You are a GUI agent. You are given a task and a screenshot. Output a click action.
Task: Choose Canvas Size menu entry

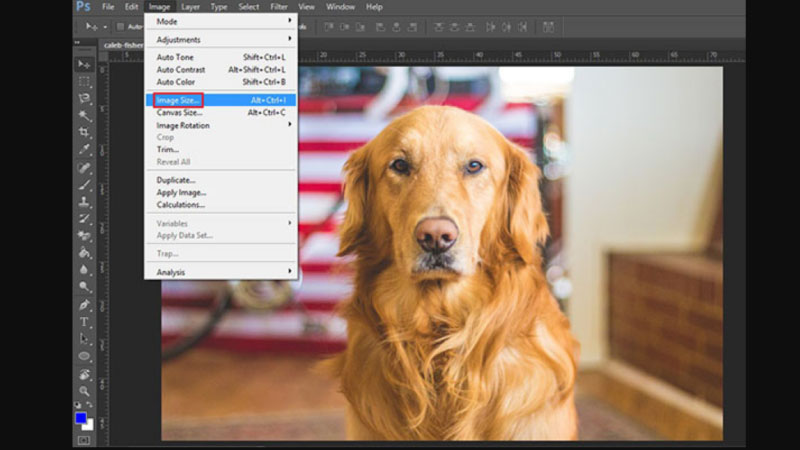coord(221,112)
